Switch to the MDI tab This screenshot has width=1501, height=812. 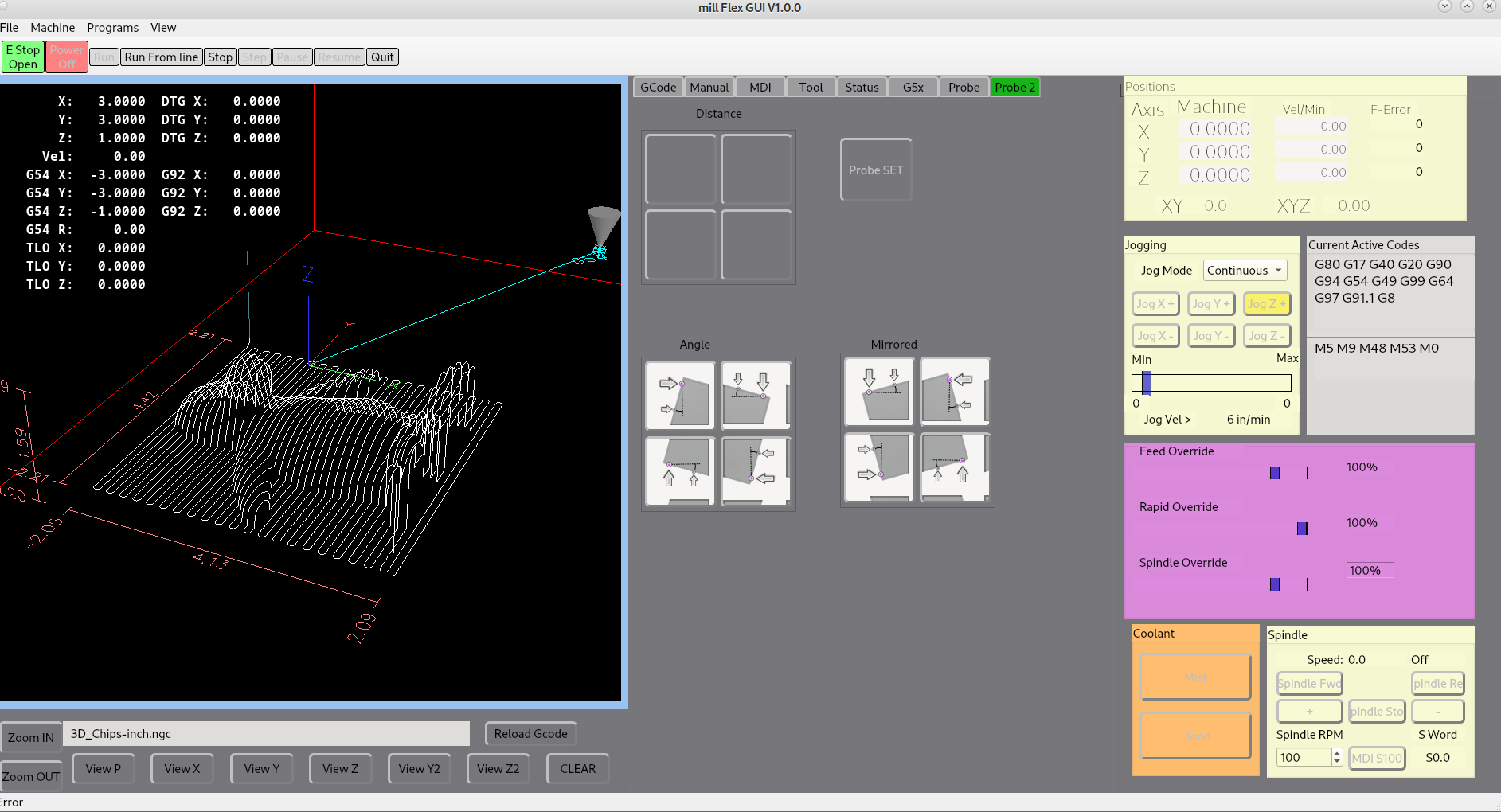pos(760,88)
